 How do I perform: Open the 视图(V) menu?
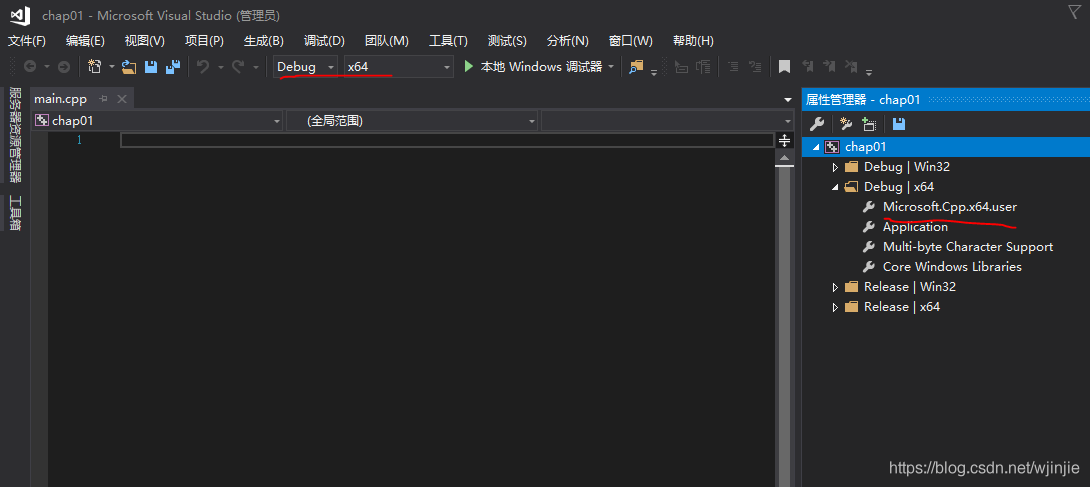(x=145, y=41)
